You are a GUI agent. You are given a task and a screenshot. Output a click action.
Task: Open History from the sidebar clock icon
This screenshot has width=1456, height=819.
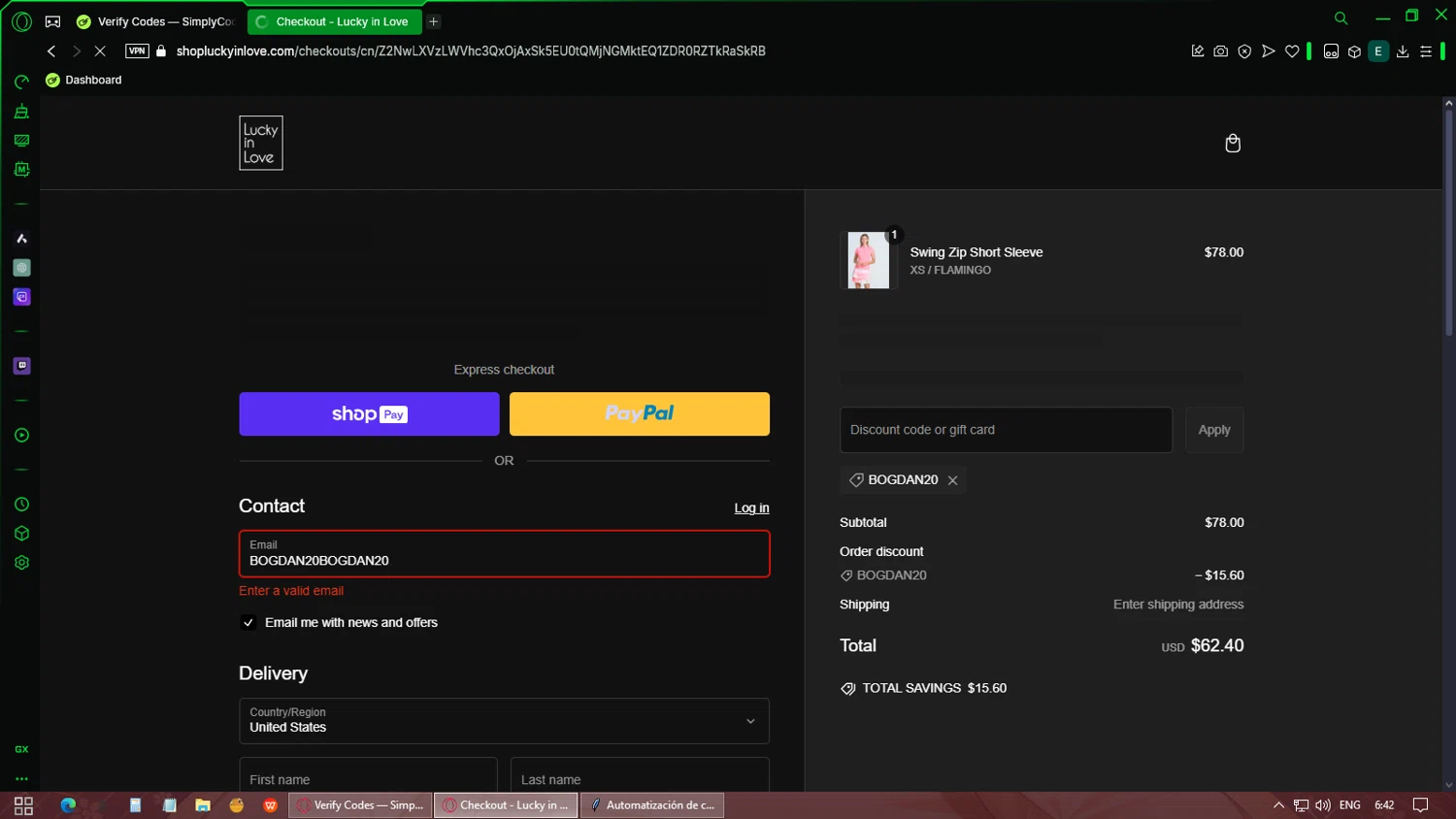point(21,505)
